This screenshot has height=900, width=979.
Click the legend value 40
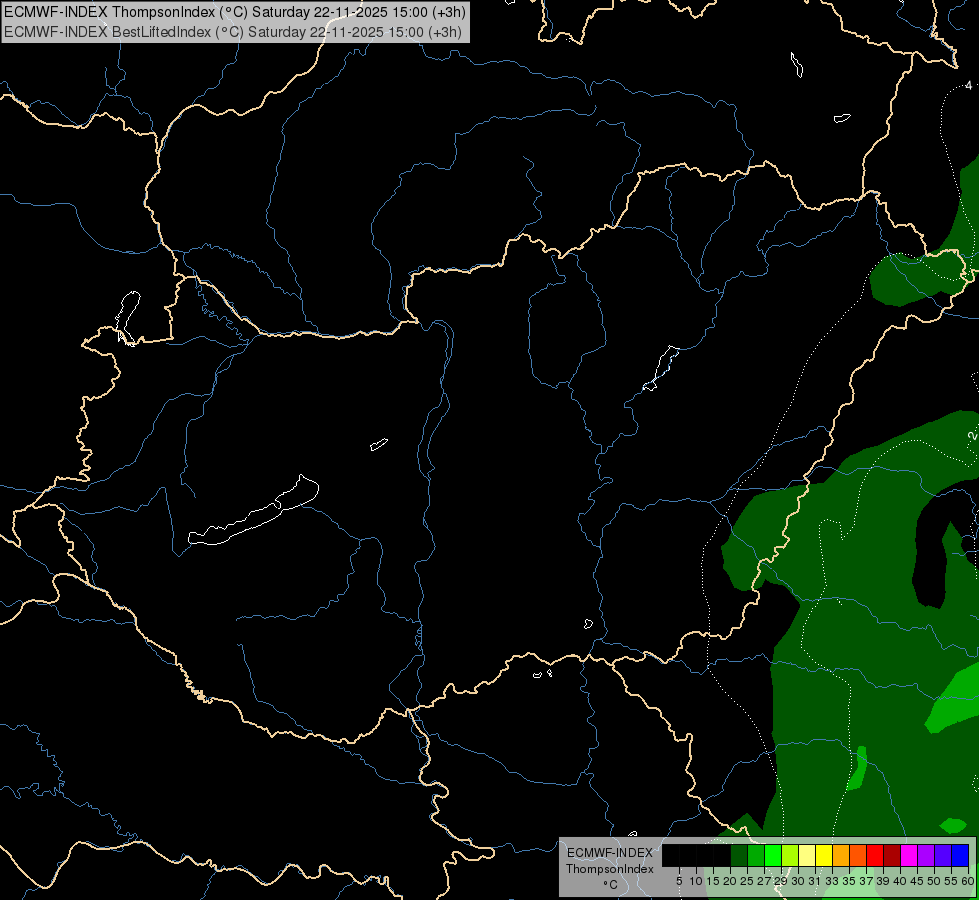click(x=900, y=881)
